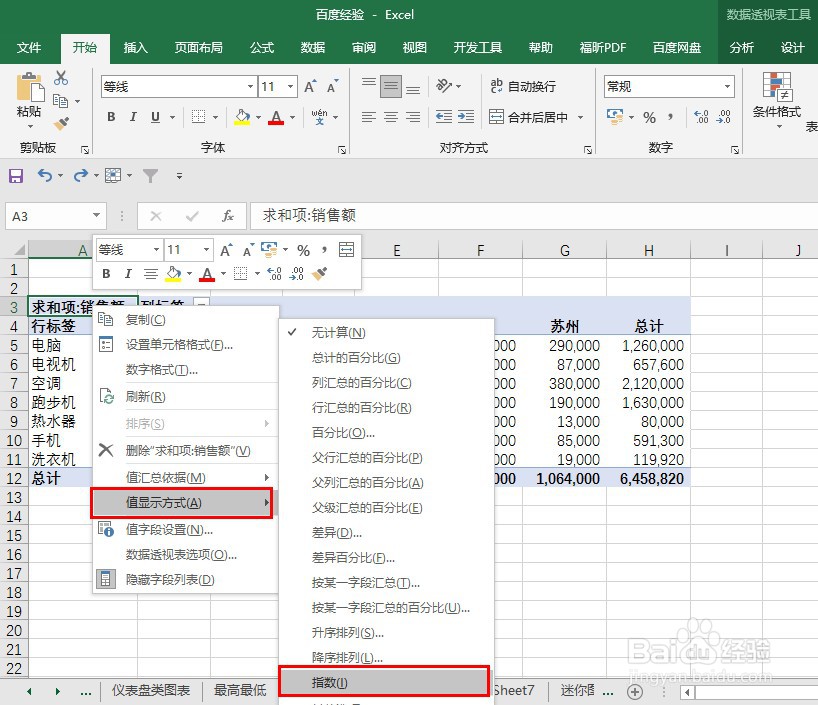Toggle Bold in the ribbon font group
Image resolution: width=818 pixels, height=705 pixels.
[111, 117]
